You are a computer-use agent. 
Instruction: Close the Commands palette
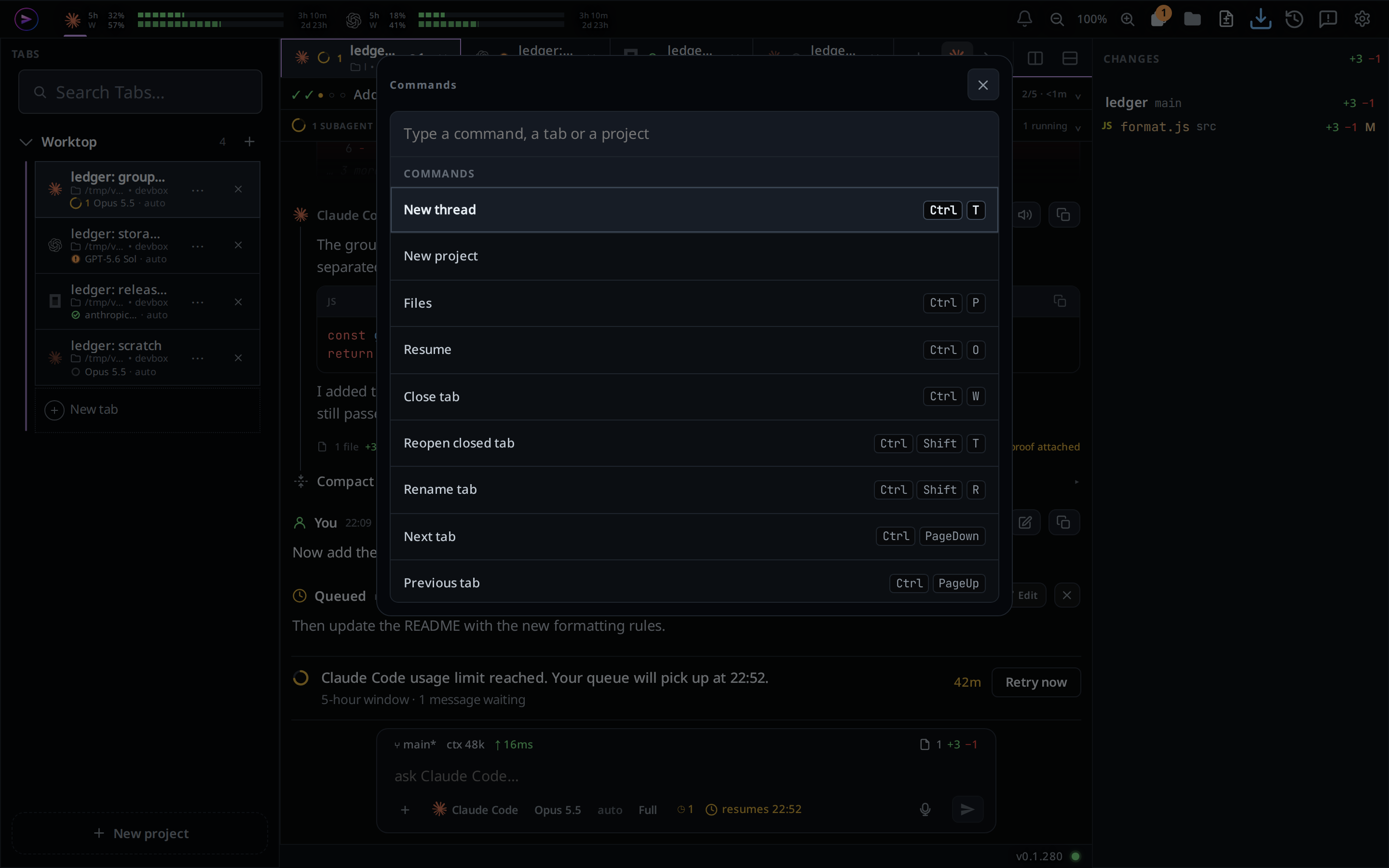pos(982,85)
